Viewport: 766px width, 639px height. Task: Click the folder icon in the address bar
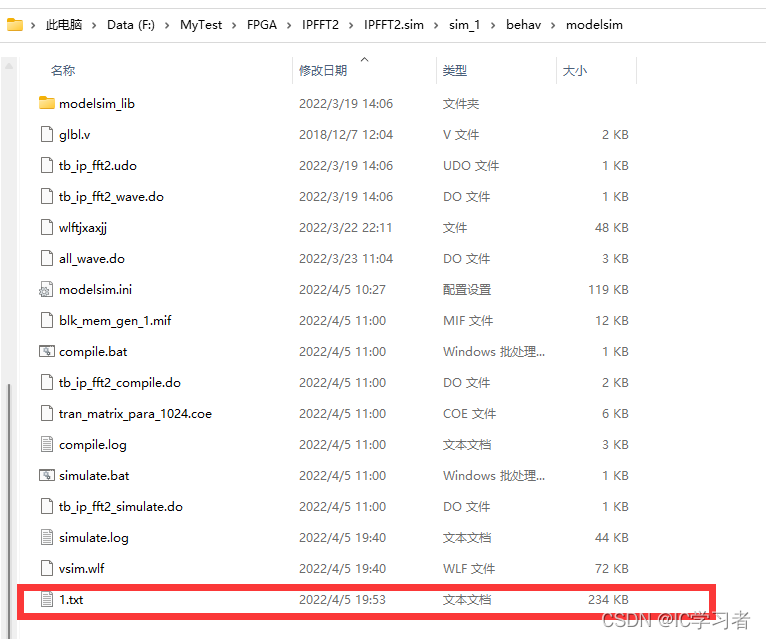(x=15, y=24)
